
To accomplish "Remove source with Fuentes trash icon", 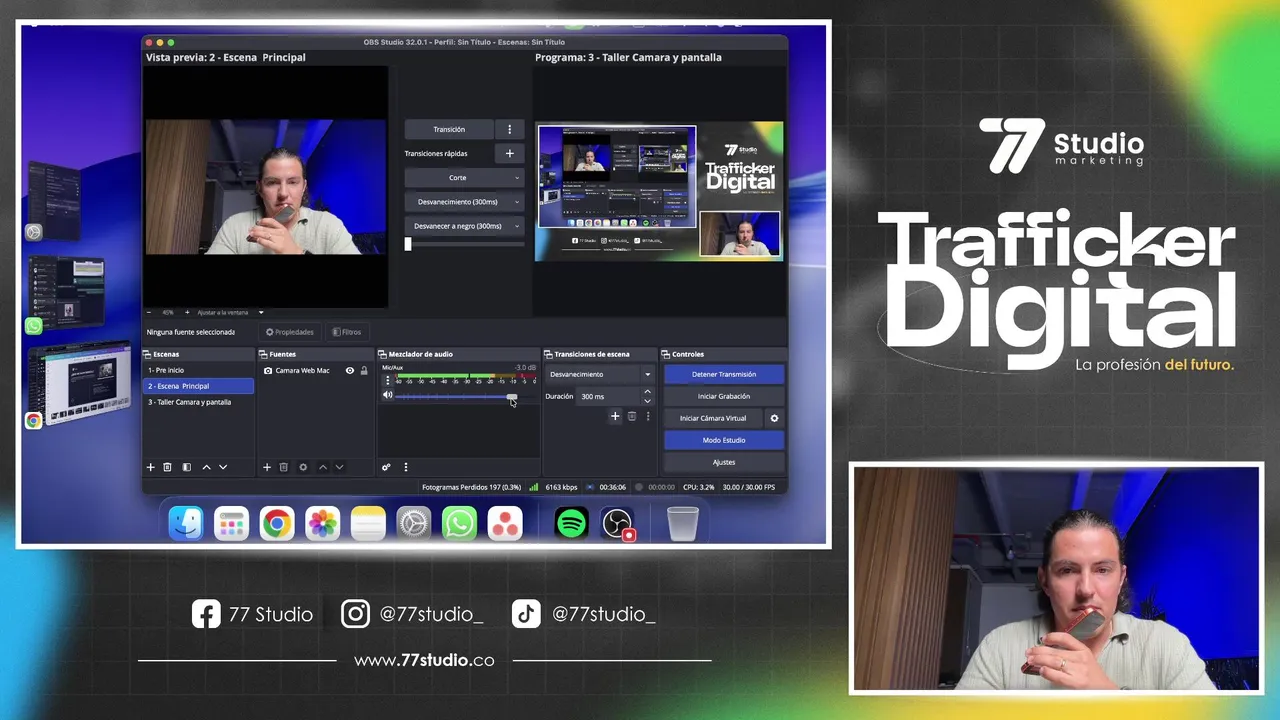I will pyautogui.click(x=284, y=467).
